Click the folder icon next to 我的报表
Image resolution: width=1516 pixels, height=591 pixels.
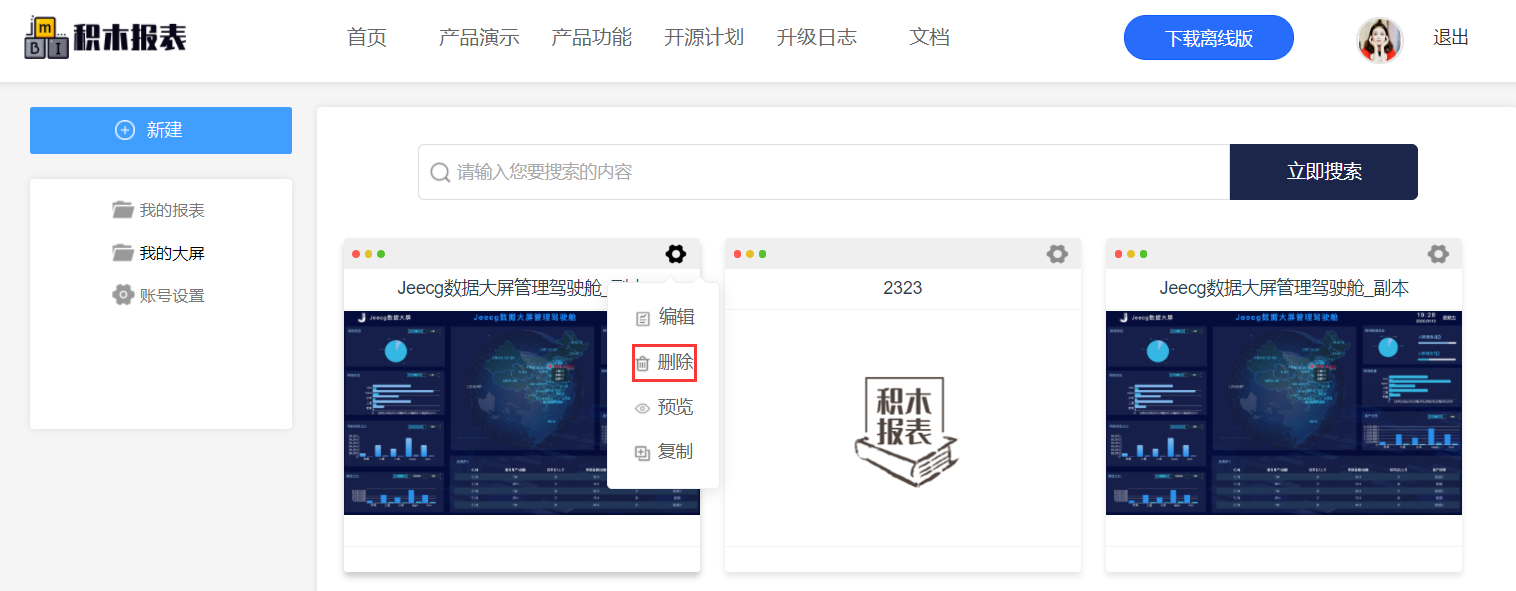pos(123,210)
